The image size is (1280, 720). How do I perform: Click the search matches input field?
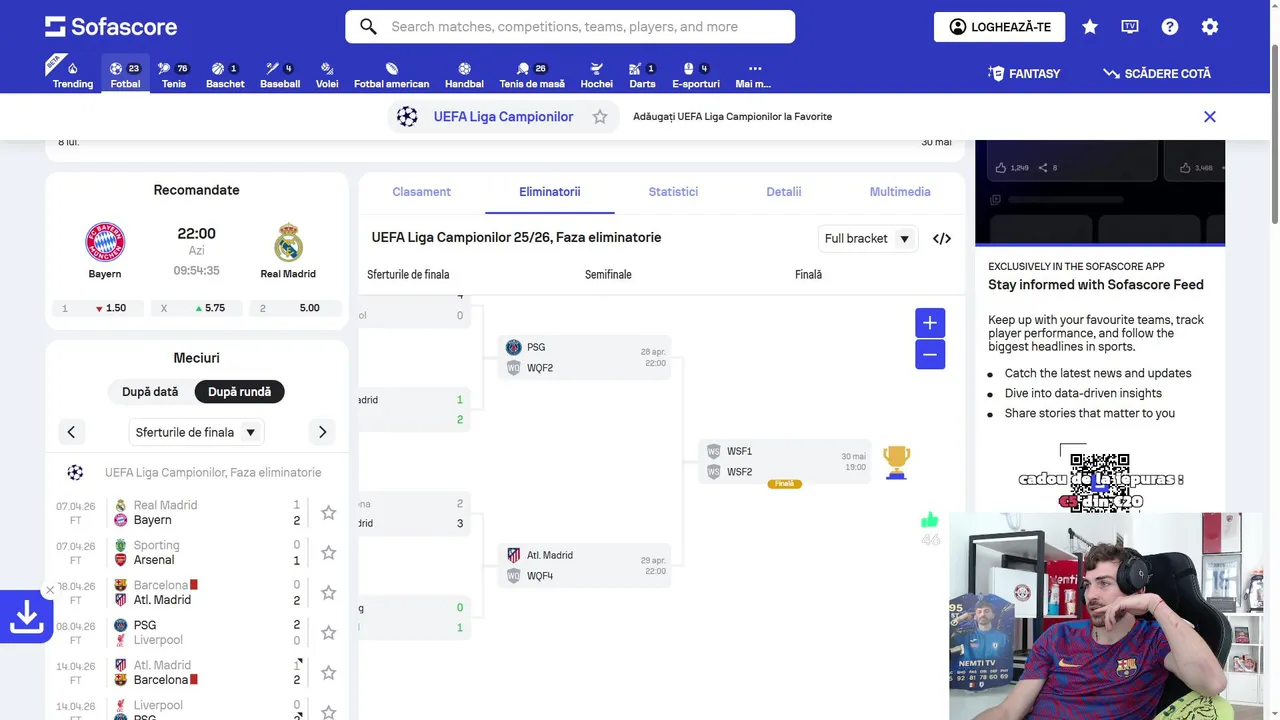click(570, 27)
